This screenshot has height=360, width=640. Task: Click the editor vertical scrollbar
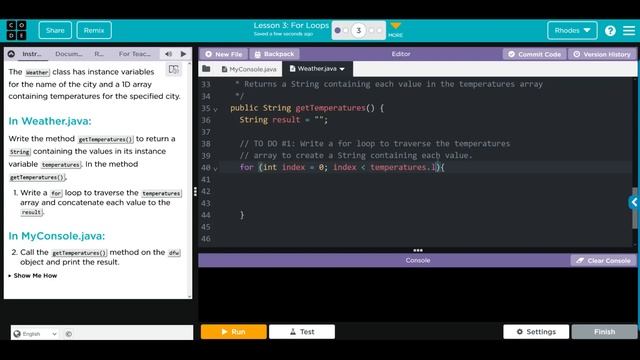634,208
